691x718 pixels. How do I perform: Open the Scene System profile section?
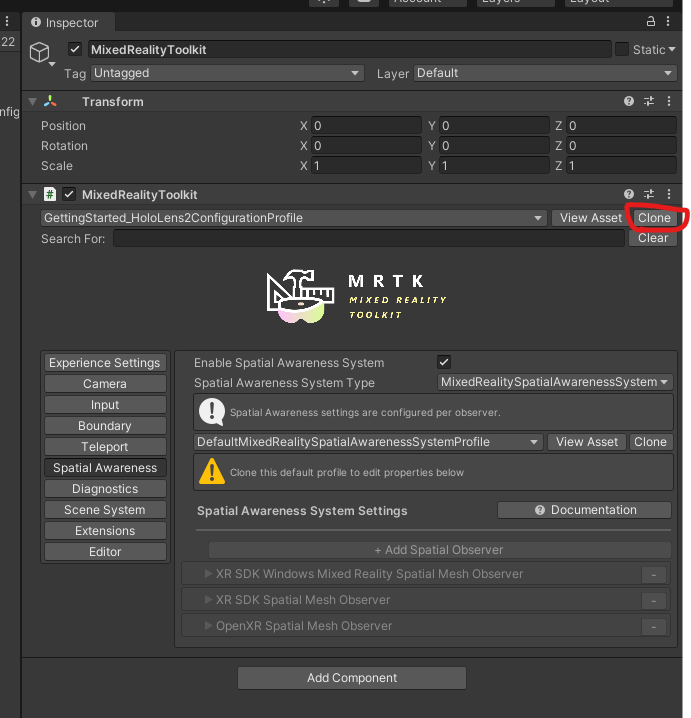tap(105, 510)
